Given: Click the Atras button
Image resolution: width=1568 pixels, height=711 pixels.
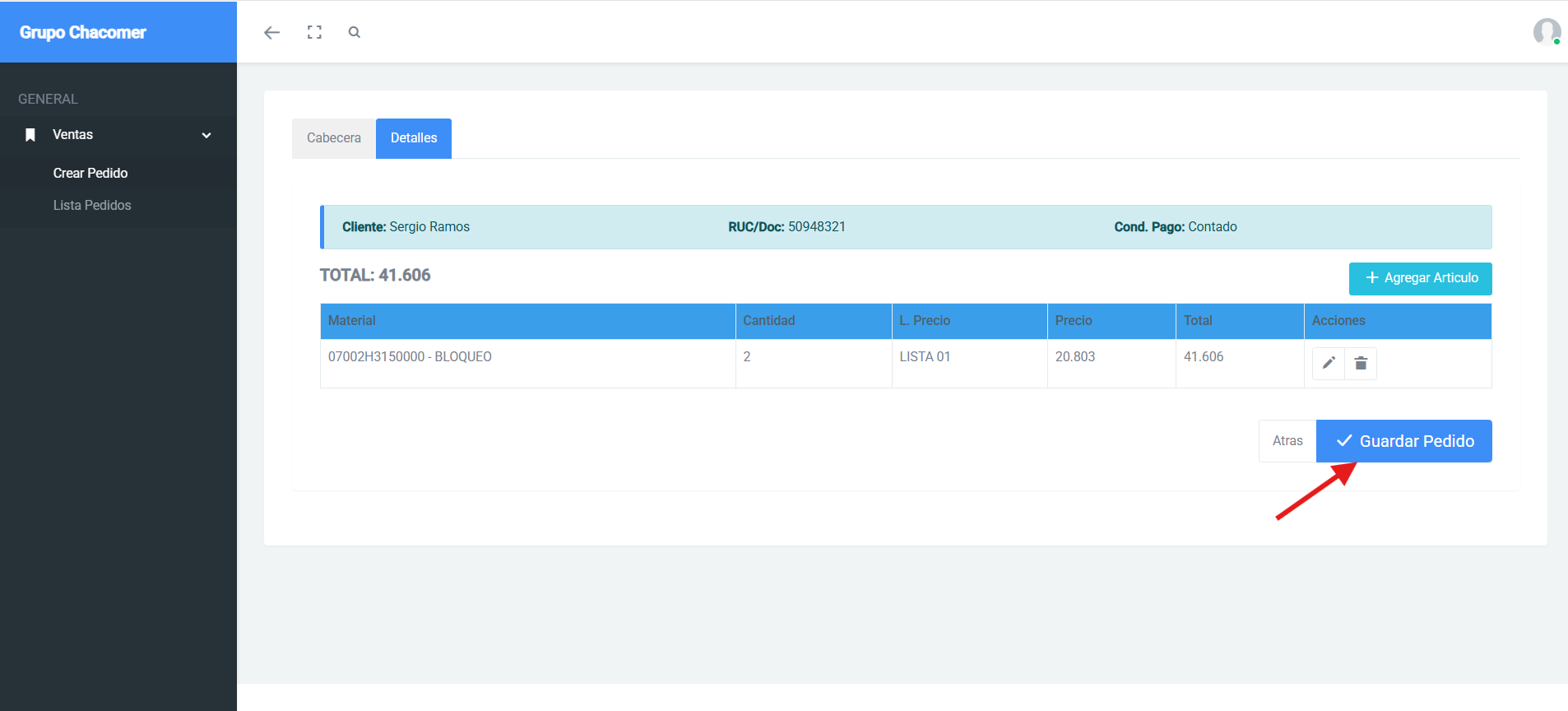Looking at the screenshot, I should (x=1287, y=441).
